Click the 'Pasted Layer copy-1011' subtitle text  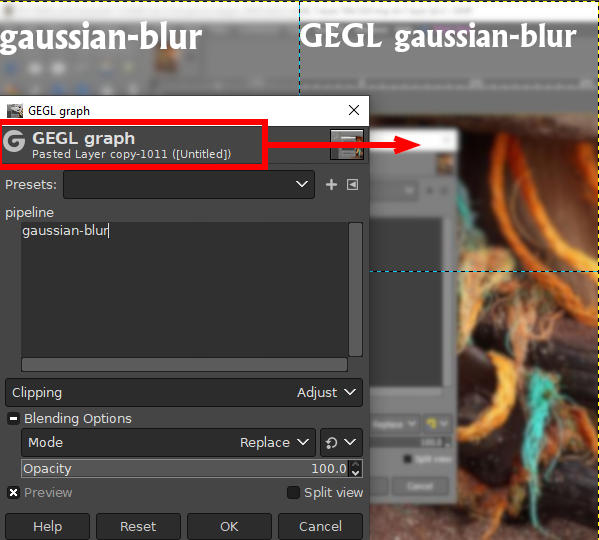pyautogui.click(x=131, y=154)
